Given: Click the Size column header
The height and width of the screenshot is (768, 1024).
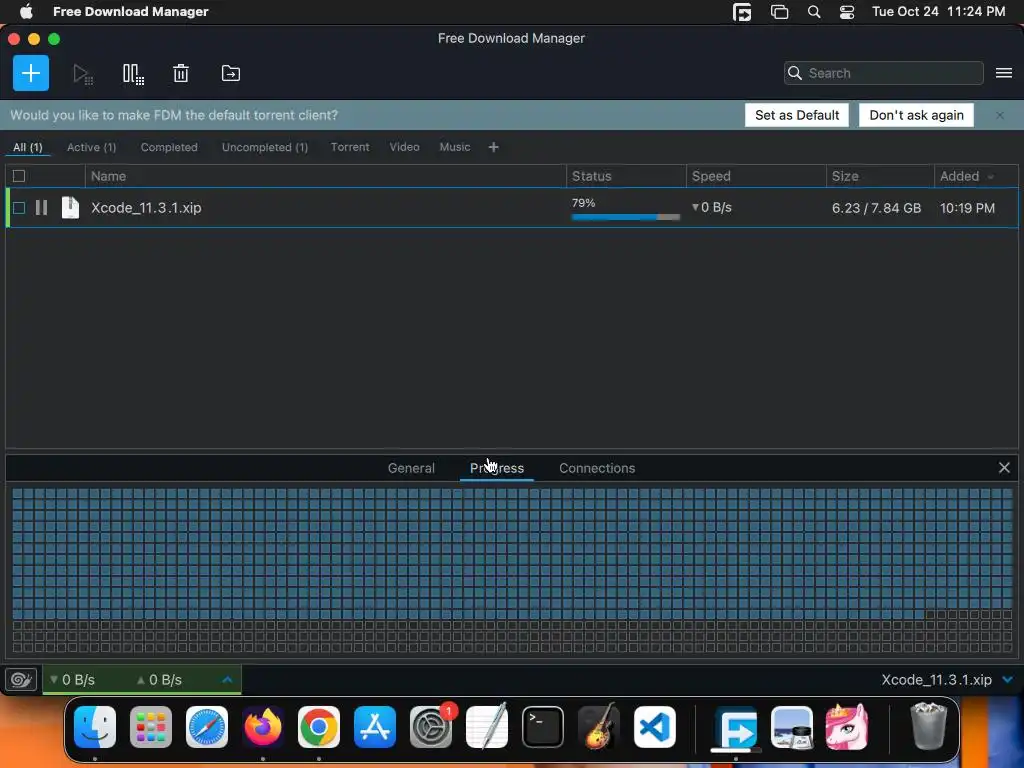Looking at the screenshot, I should tap(880, 176).
